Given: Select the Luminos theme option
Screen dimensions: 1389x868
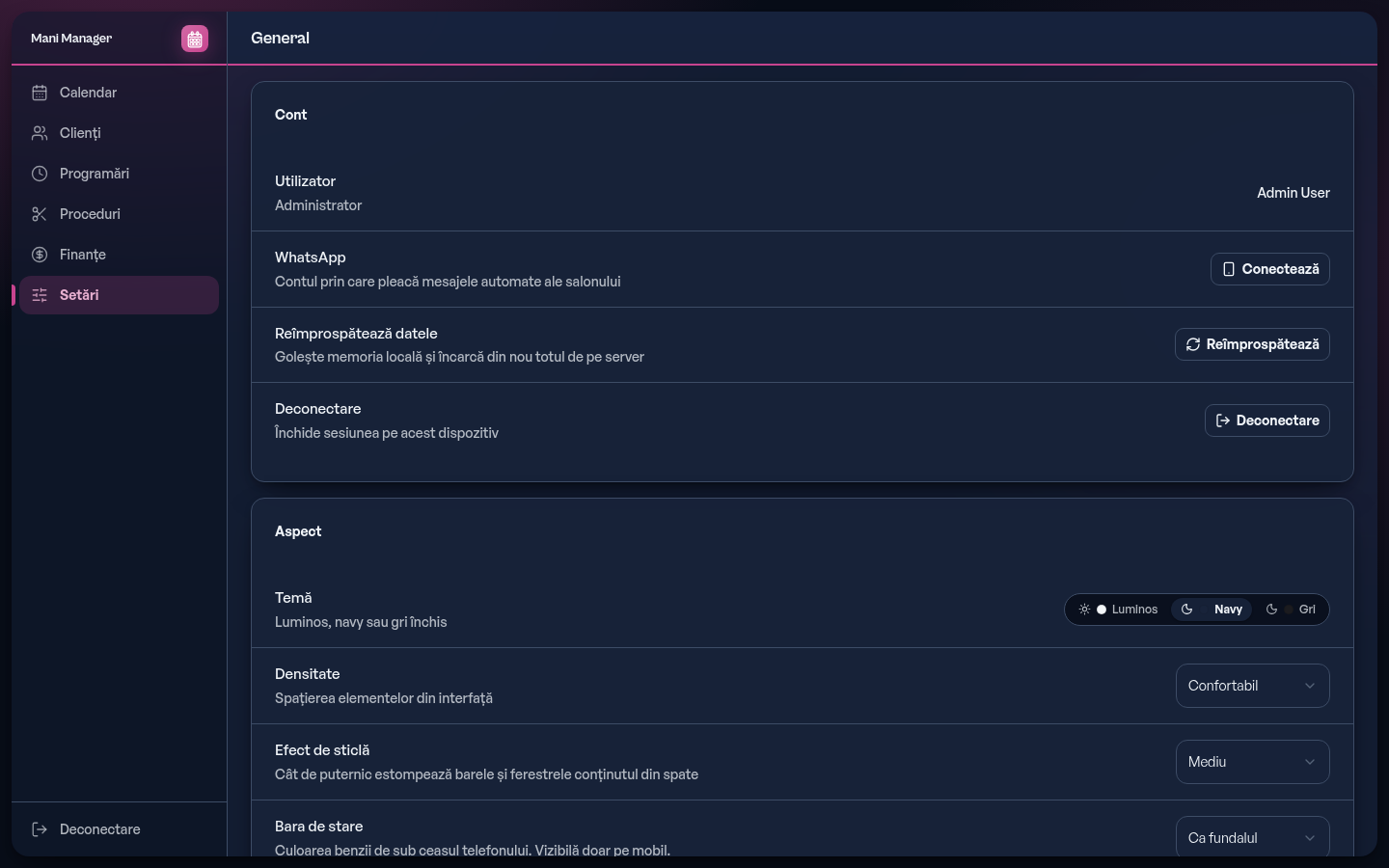Looking at the screenshot, I should [x=1118, y=610].
